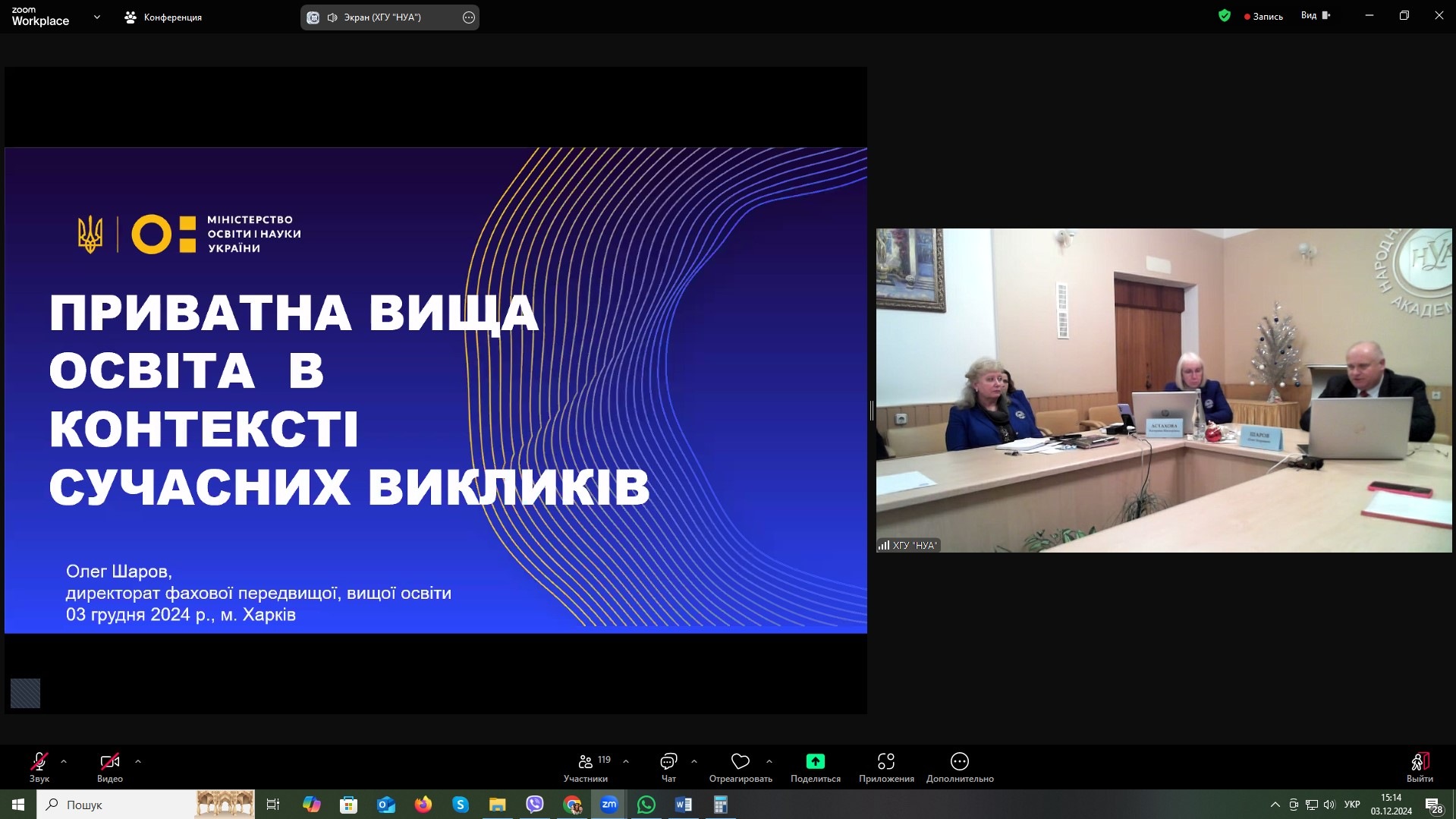Open the Чат chat panel

click(x=668, y=766)
